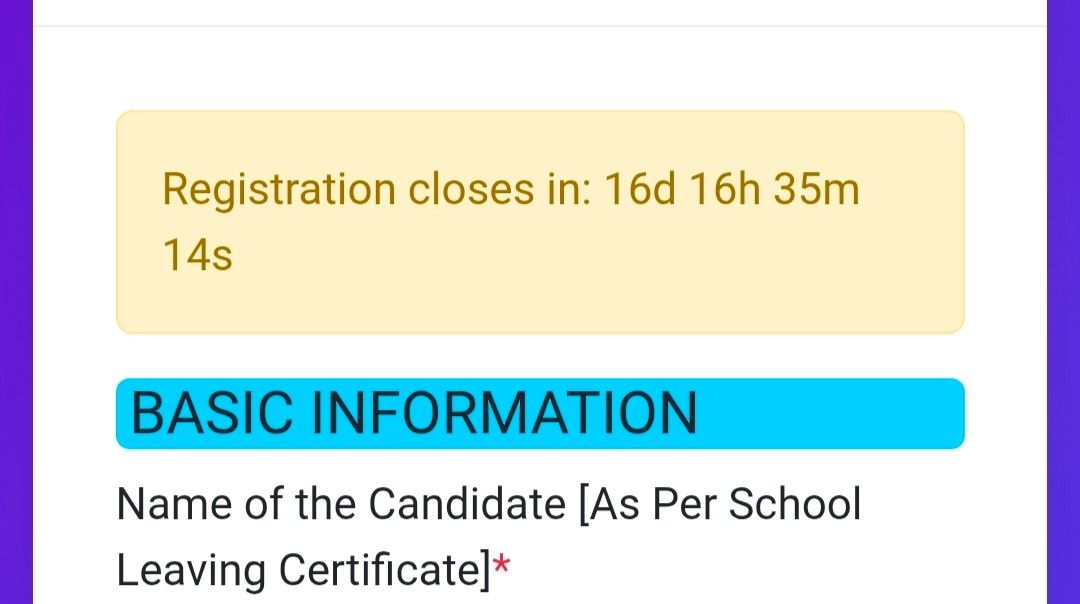
Task: Select the left purple page border
Action: (x=14, y=300)
